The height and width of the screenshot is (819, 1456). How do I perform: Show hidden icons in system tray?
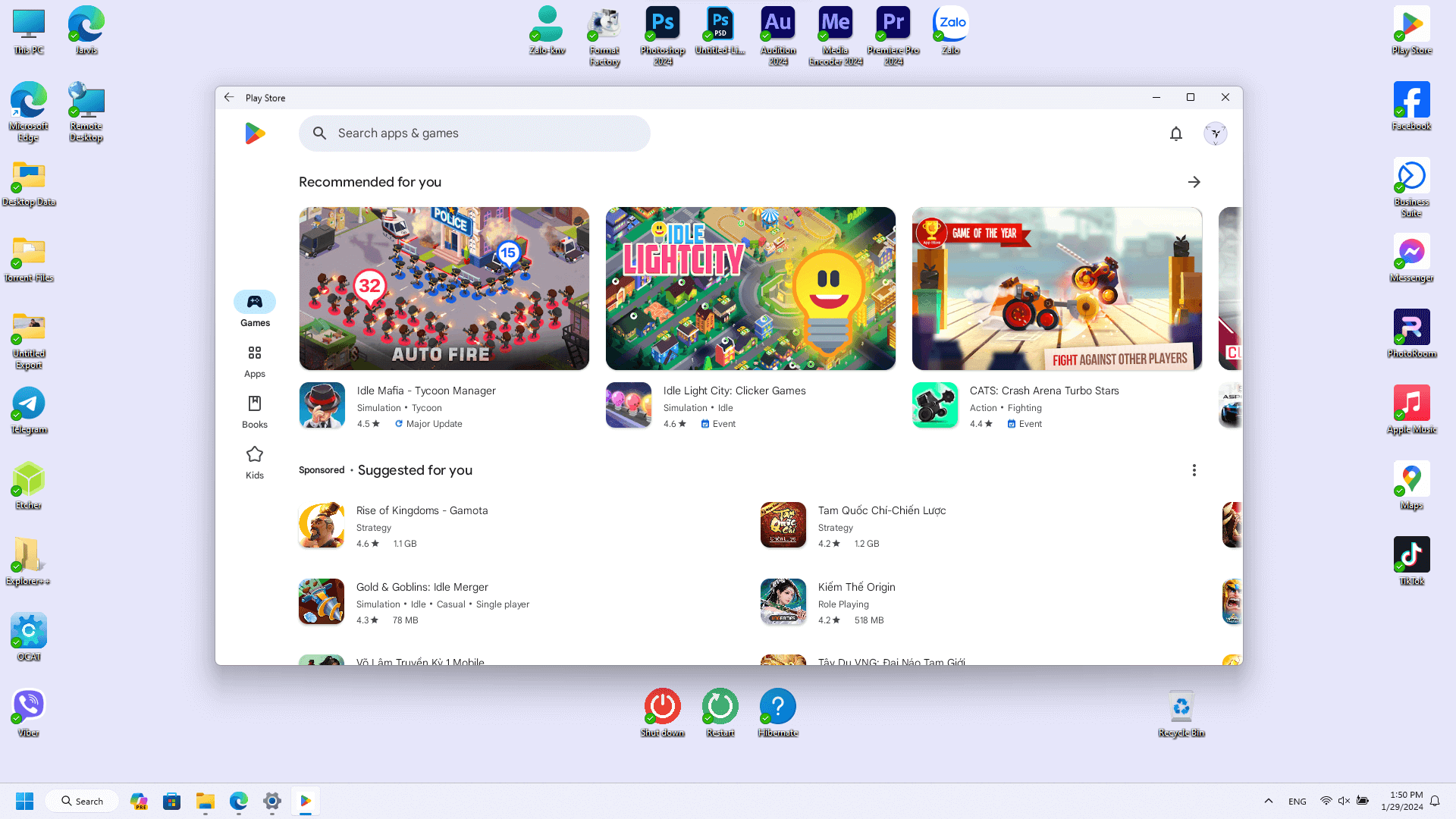[x=1269, y=801]
